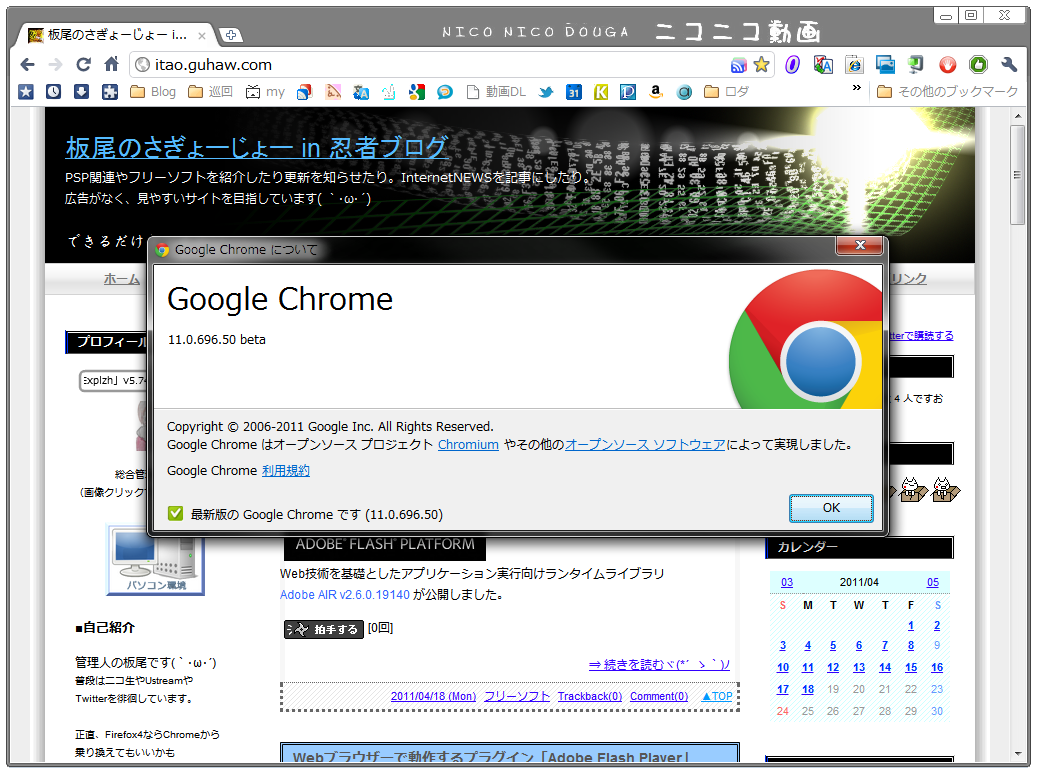Open the その他のブックマーク folder
The height and width of the screenshot is (776, 1039).
pyautogui.click(x=947, y=91)
